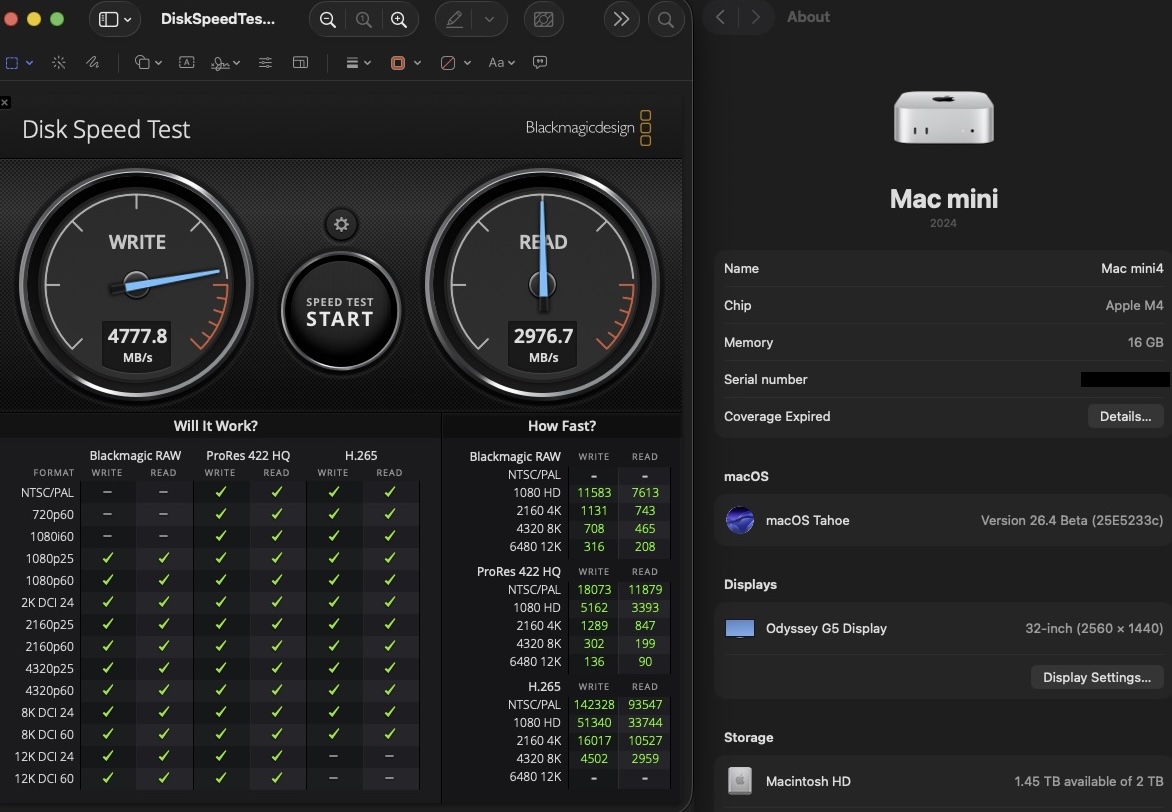Viewport: 1172px width, 812px height.
Task: Click the 16 GB memory value
Action: pos(1145,342)
